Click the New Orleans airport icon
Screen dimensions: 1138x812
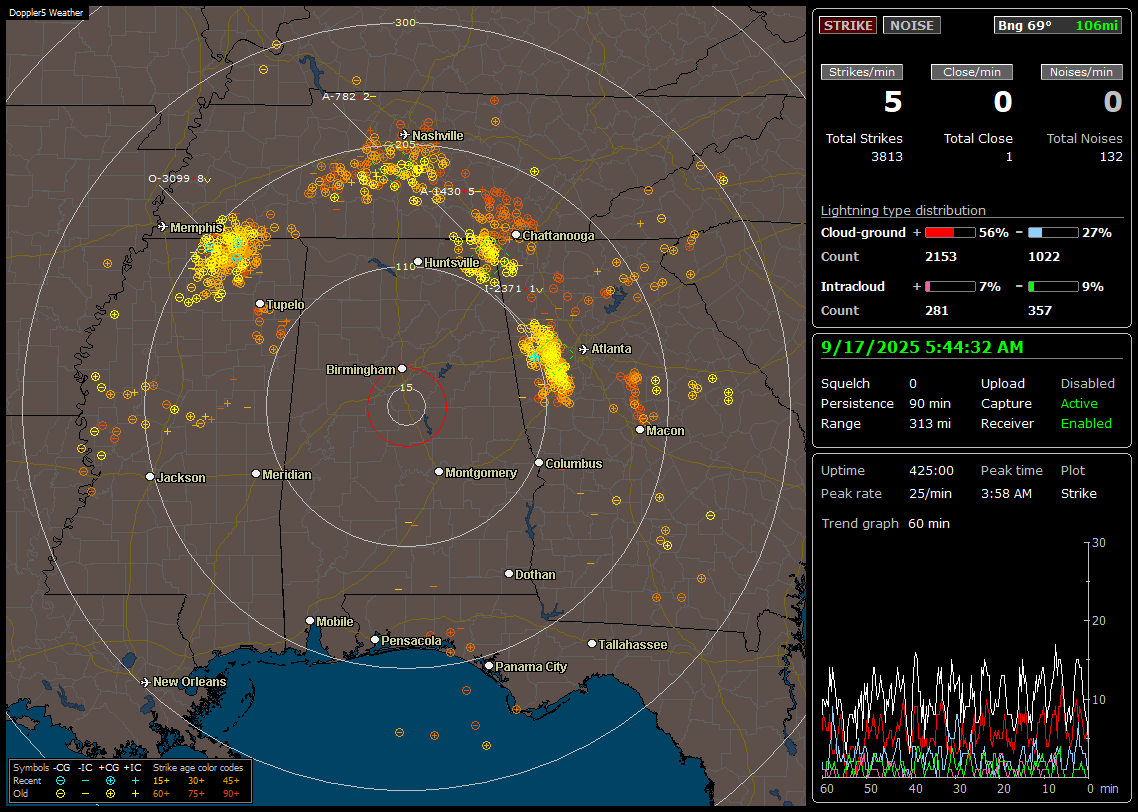coord(145,682)
